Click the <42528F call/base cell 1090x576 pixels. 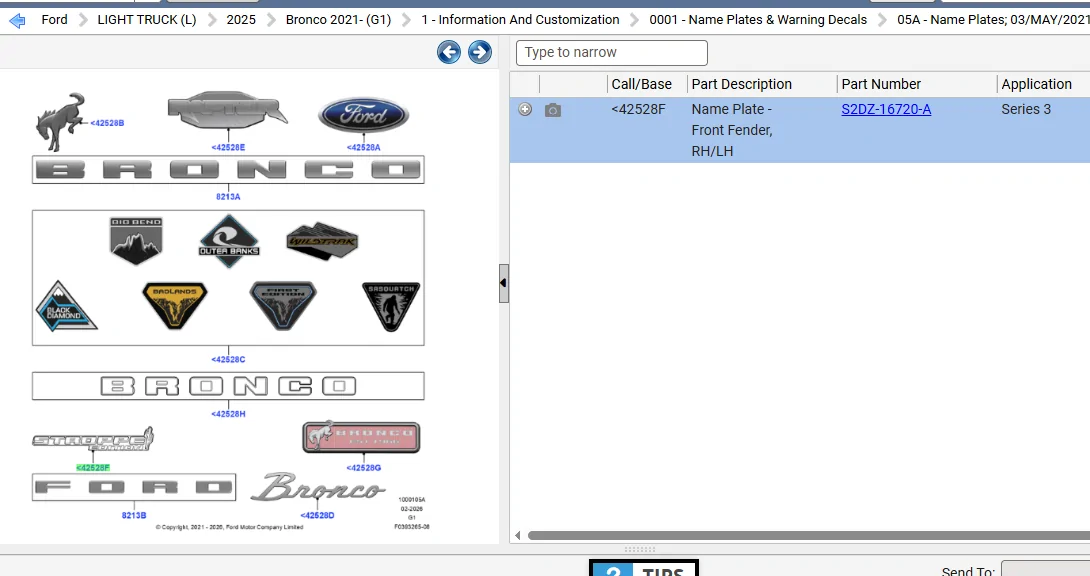coord(638,109)
